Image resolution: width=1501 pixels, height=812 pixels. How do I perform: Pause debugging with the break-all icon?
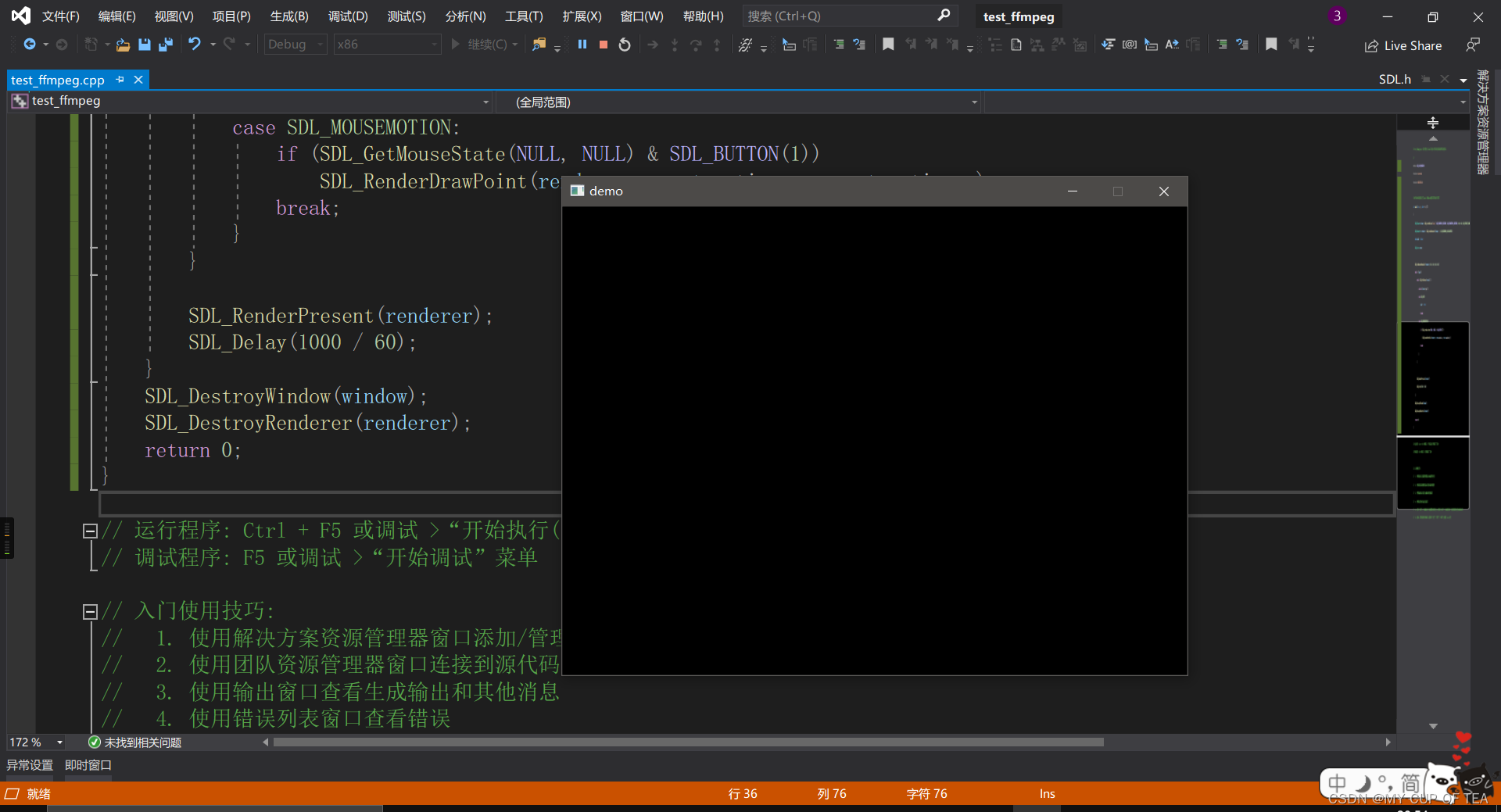(x=582, y=45)
